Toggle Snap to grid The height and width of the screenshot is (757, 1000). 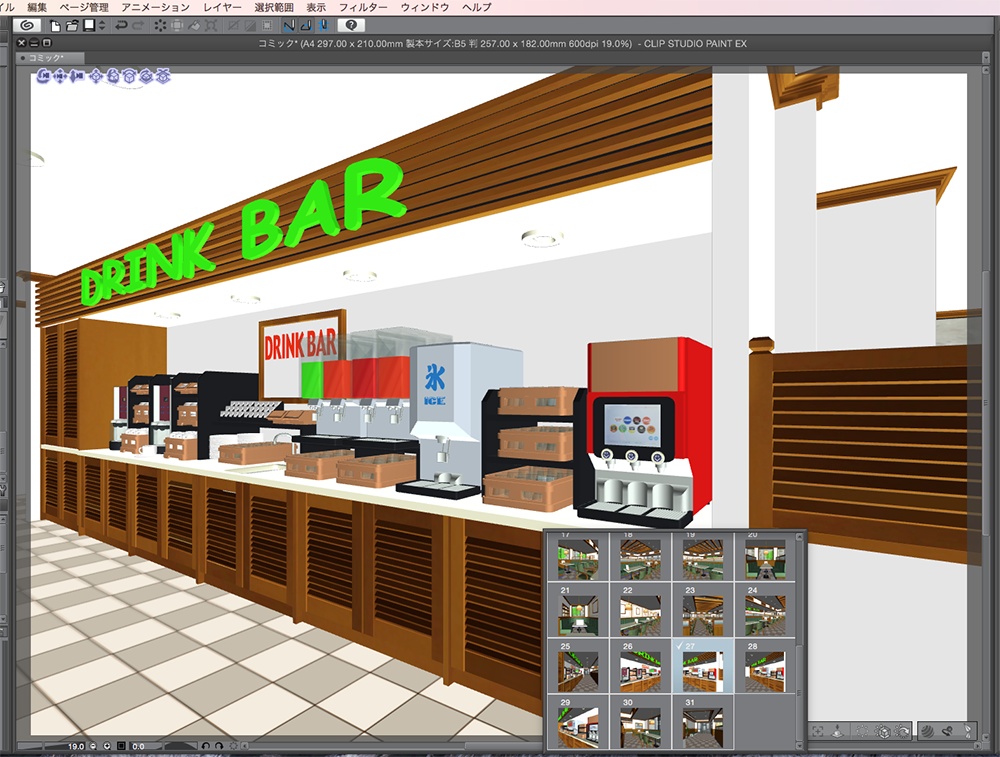[x=323, y=26]
